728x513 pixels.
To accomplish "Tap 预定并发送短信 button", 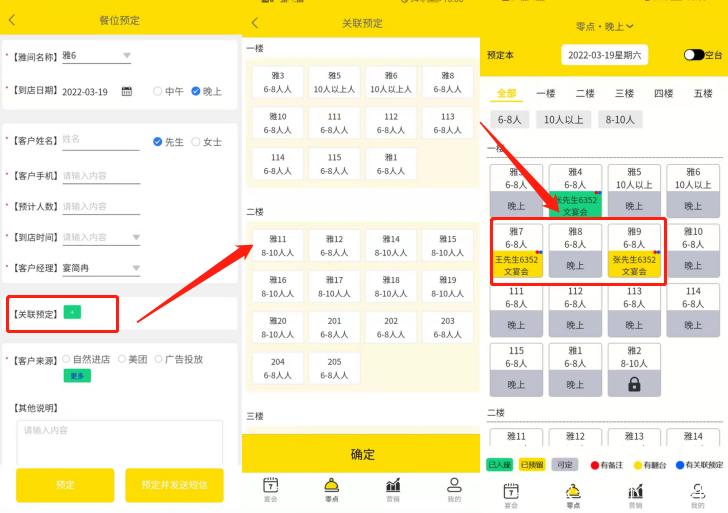I will 174,485.
